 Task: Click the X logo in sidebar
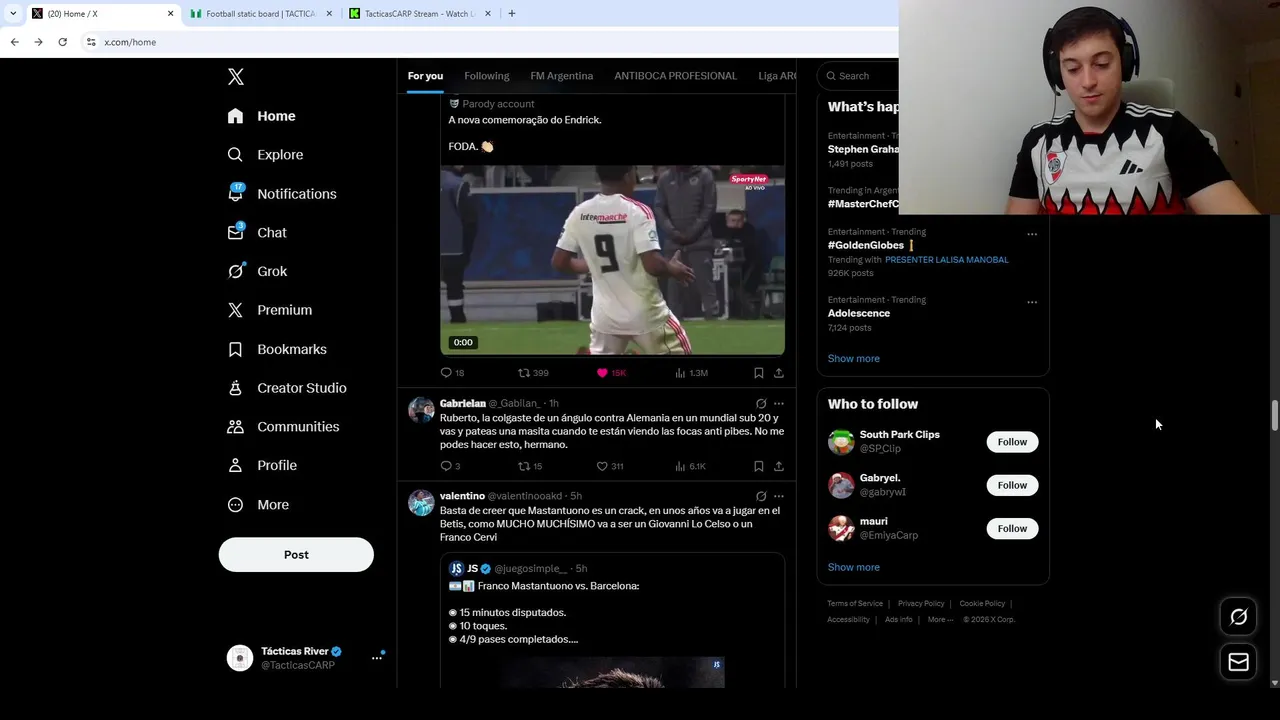coord(236,77)
